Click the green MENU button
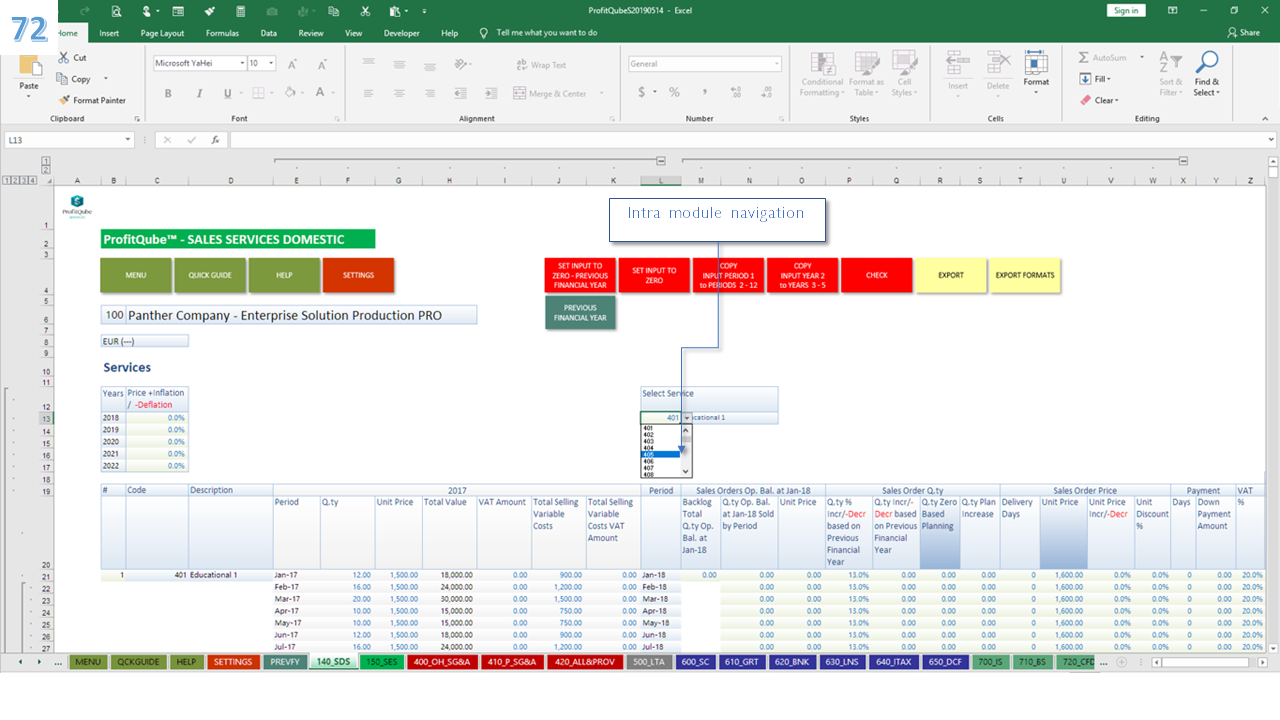The width and height of the screenshot is (1280, 720). [136, 275]
